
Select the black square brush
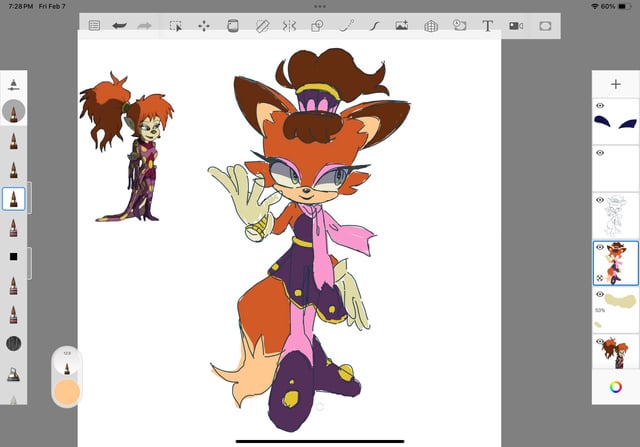(13, 256)
